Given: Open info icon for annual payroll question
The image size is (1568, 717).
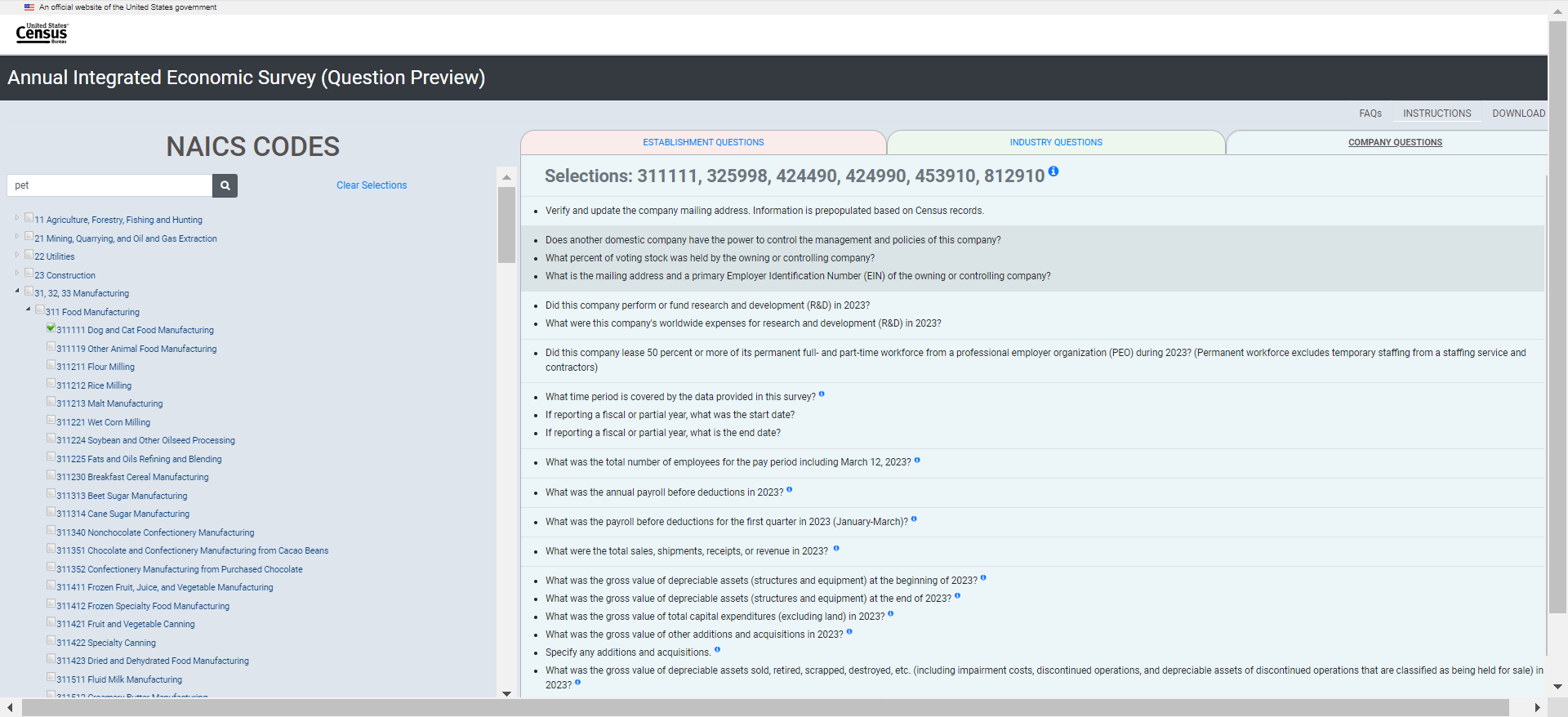Looking at the screenshot, I should (789, 490).
